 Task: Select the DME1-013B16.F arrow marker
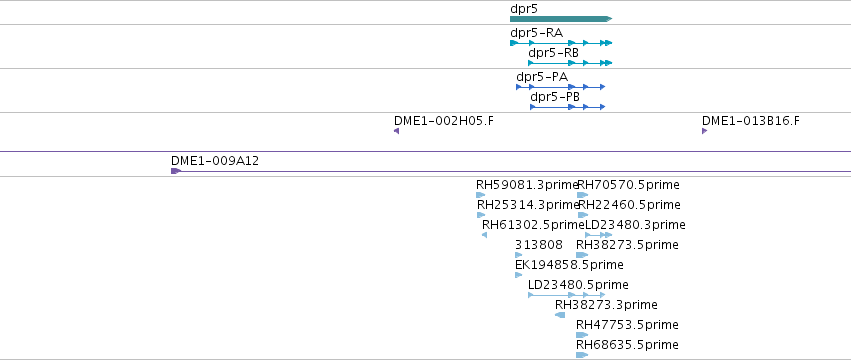(x=704, y=131)
